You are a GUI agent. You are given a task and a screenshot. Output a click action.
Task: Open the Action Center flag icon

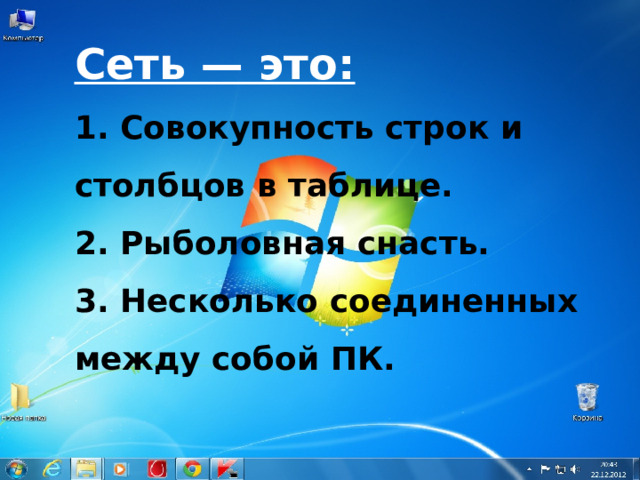(545, 470)
